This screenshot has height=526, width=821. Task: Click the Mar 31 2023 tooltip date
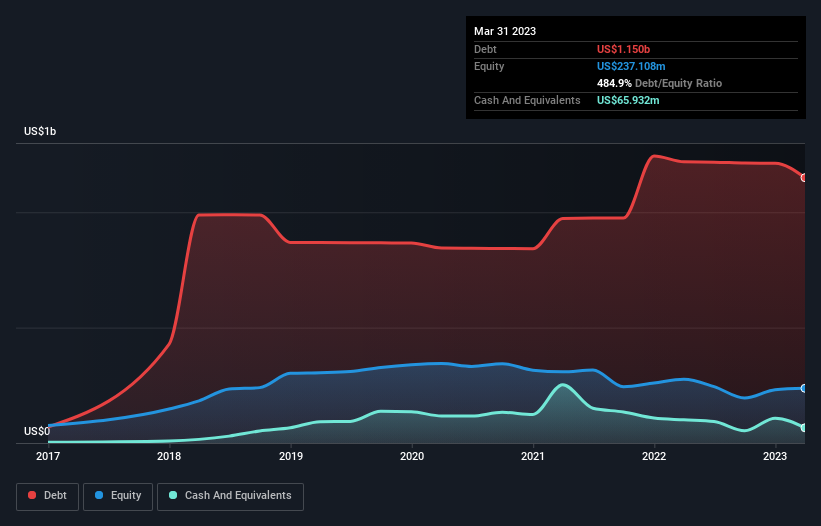pos(505,31)
